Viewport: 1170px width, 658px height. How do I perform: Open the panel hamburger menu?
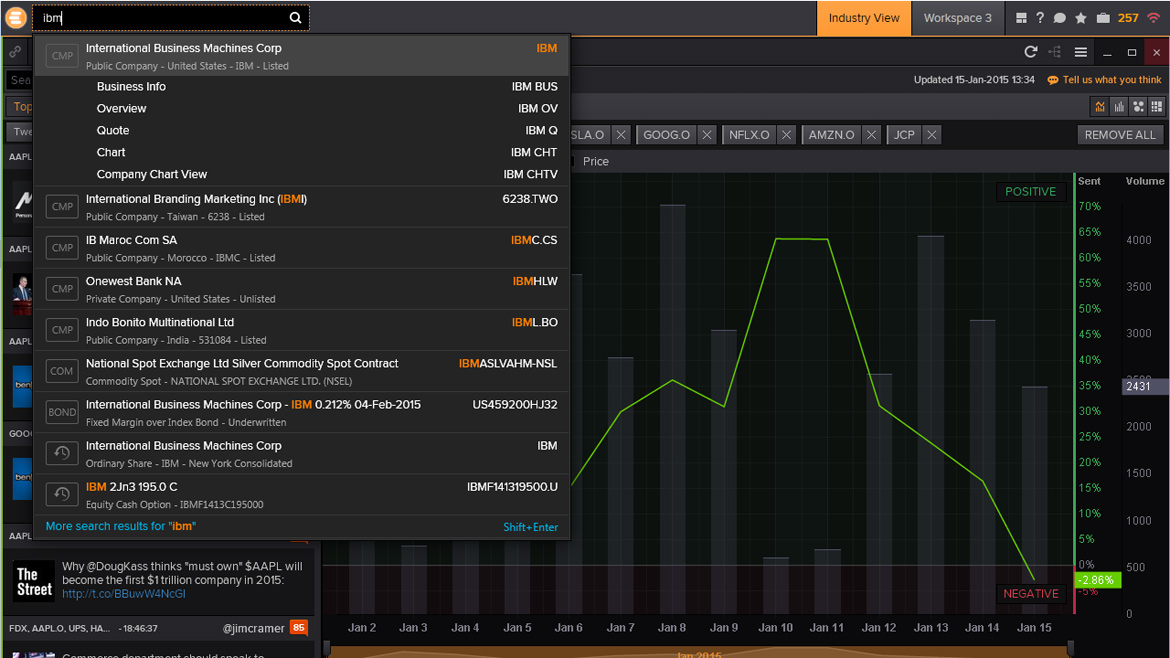[1080, 52]
